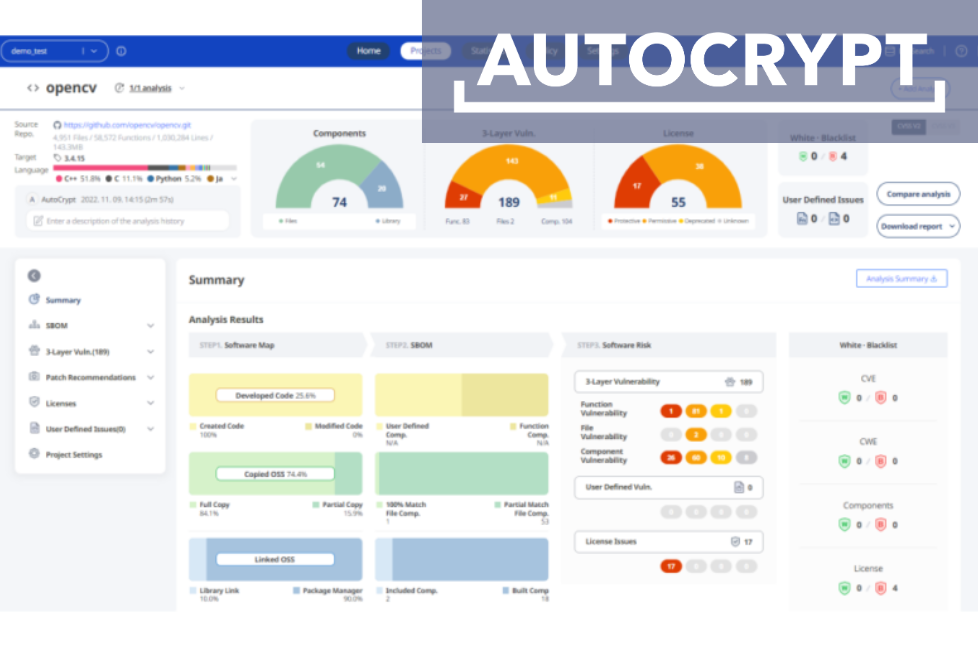Click the Copied OSS 74.4% label

(x=275, y=474)
